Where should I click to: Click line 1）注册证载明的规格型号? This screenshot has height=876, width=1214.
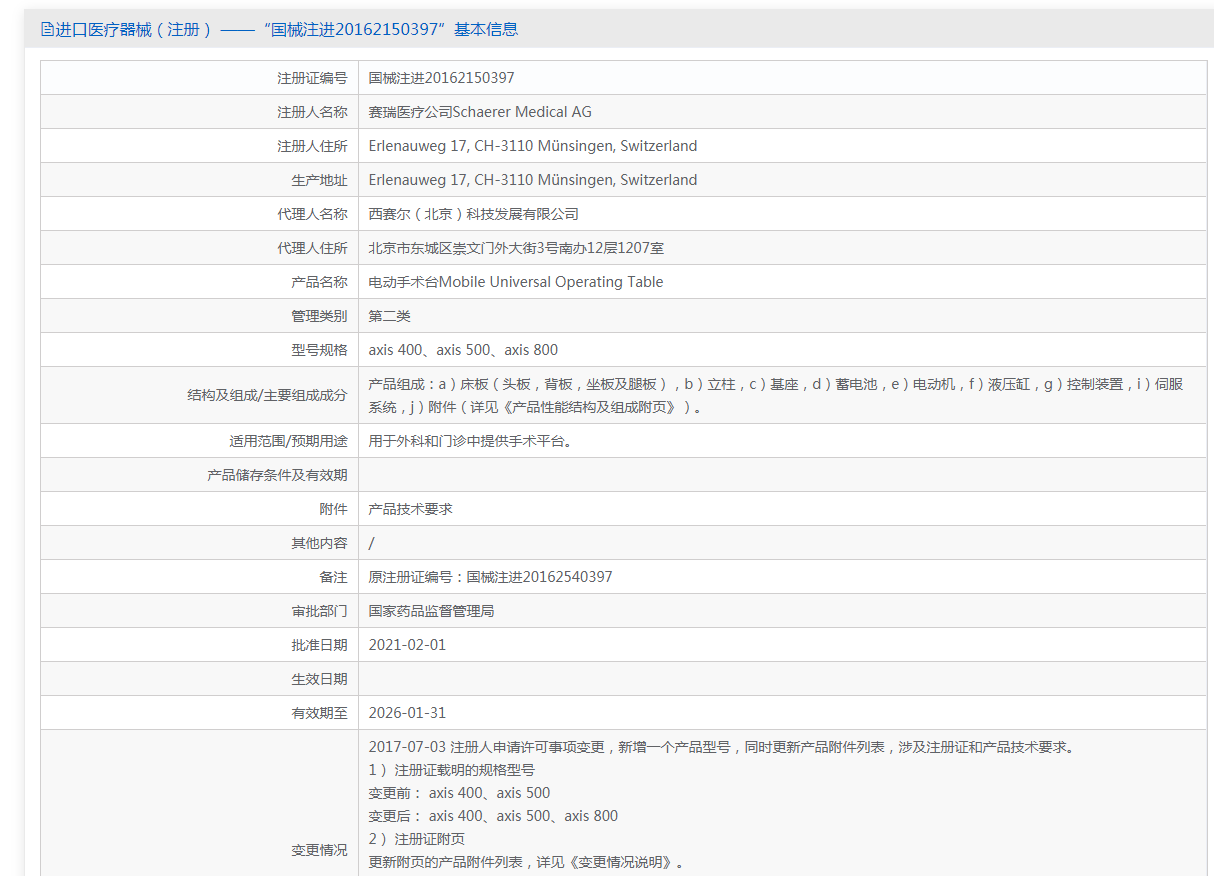click(452, 770)
